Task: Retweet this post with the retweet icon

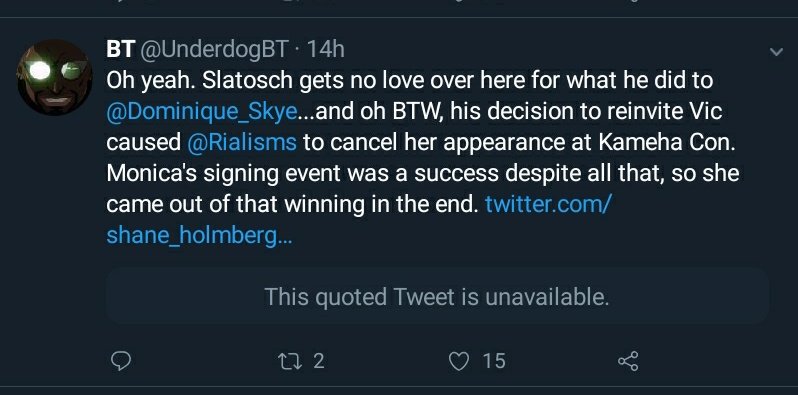Action: coord(288,361)
